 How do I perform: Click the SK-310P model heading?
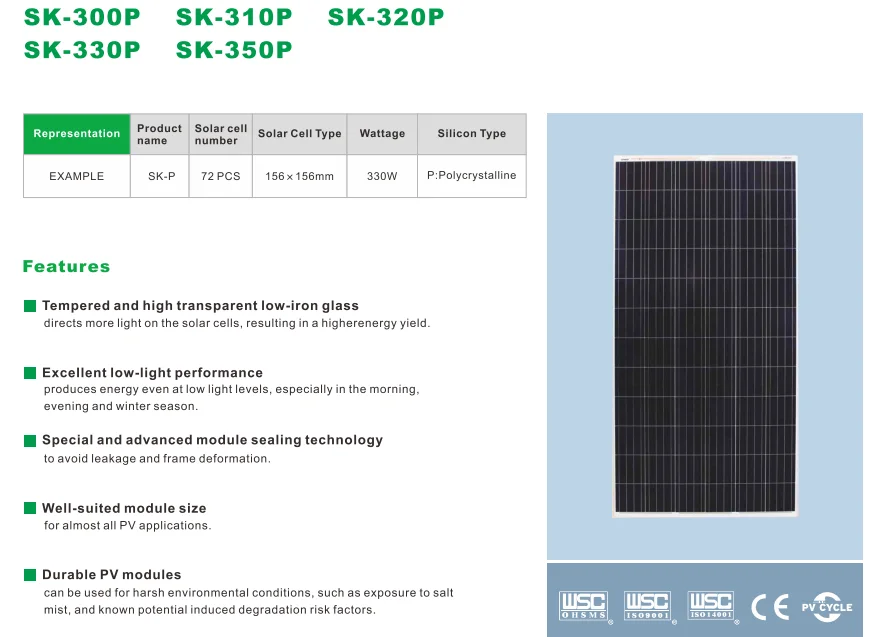(234, 17)
